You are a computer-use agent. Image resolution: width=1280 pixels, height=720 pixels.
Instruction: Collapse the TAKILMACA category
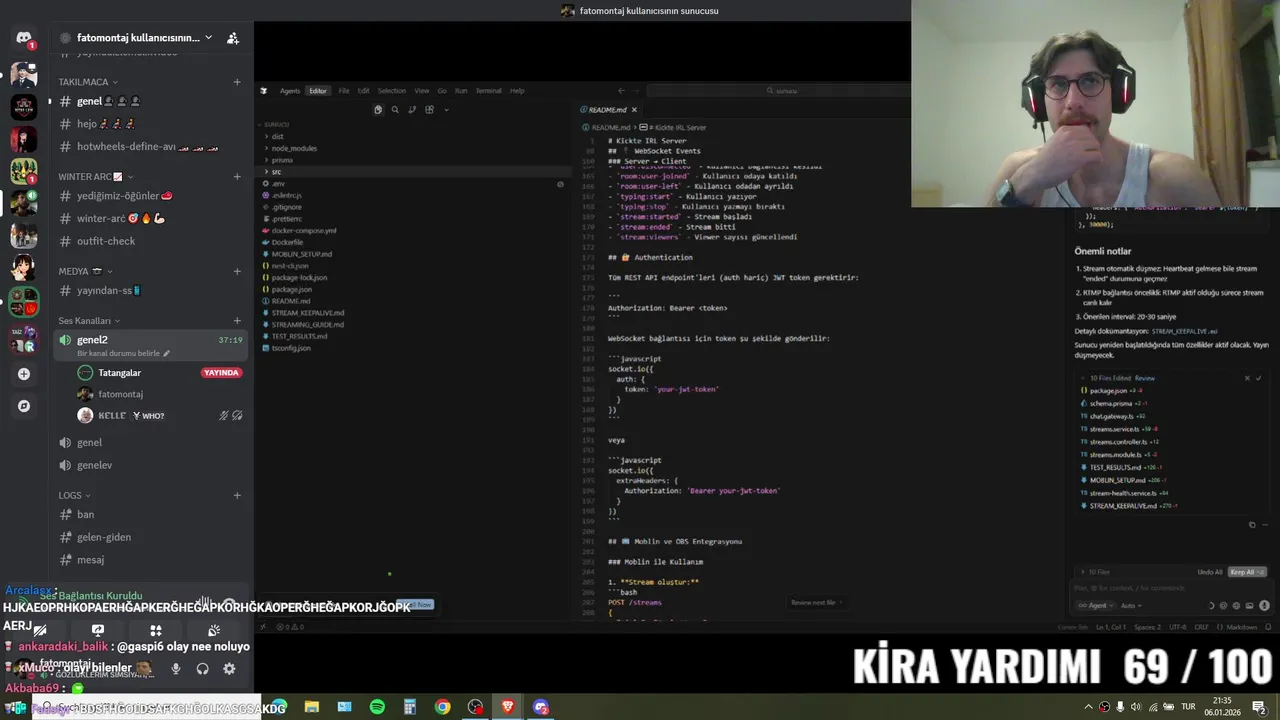tap(88, 82)
